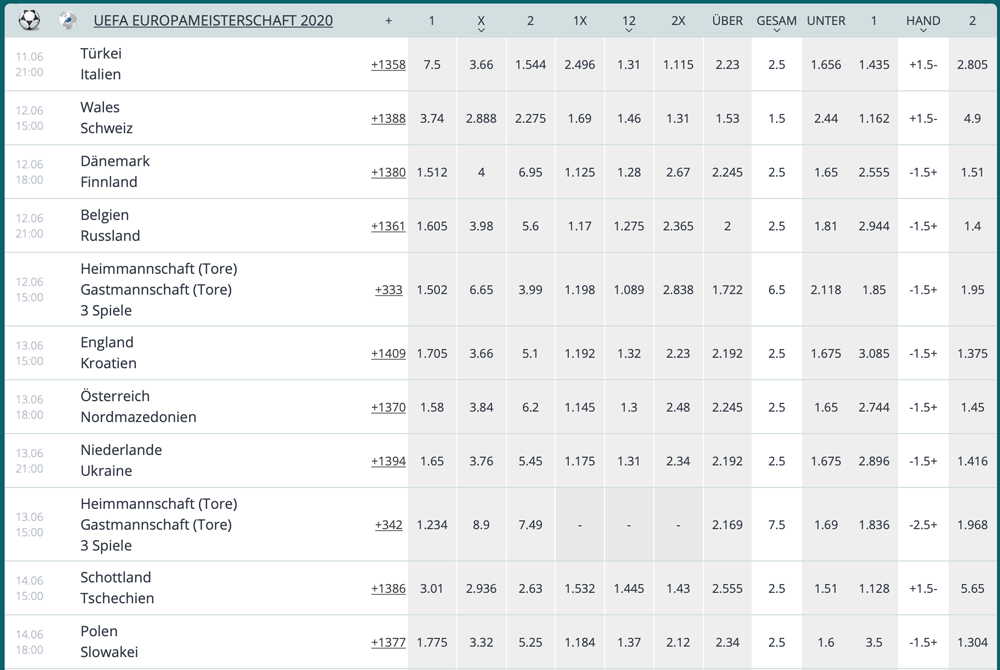
Task: Choose handicap odds 5.65 for Tschechien
Action: 972,589
